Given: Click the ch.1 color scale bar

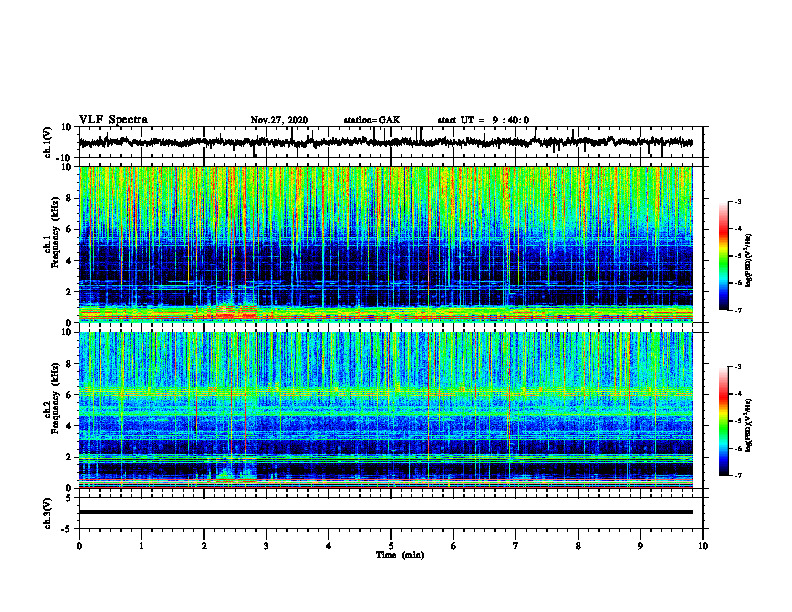Looking at the screenshot, I should click(724, 256).
